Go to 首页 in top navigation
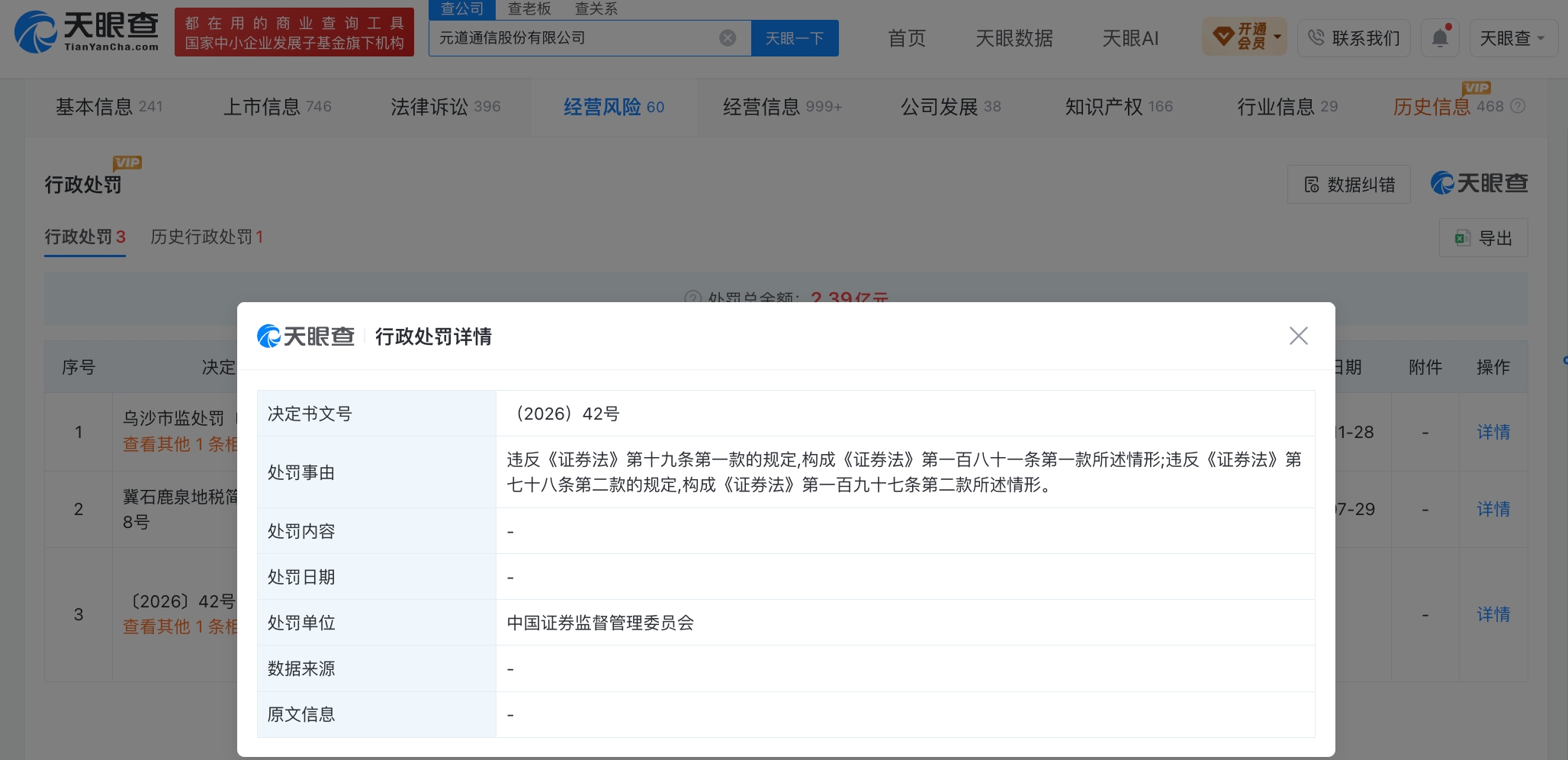This screenshot has height=760, width=1568. pyautogui.click(x=907, y=38)
